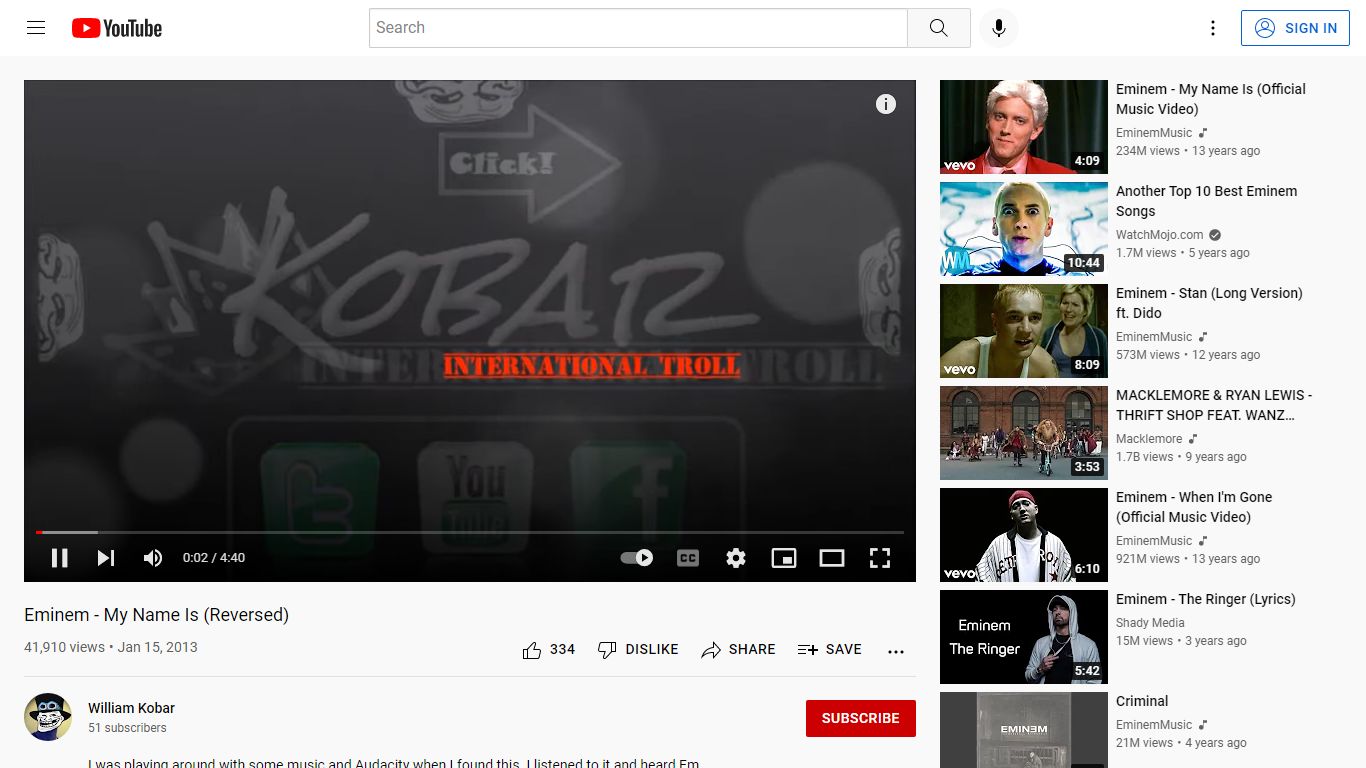Open William Kobar channel avatar

(x=48, y=717)
